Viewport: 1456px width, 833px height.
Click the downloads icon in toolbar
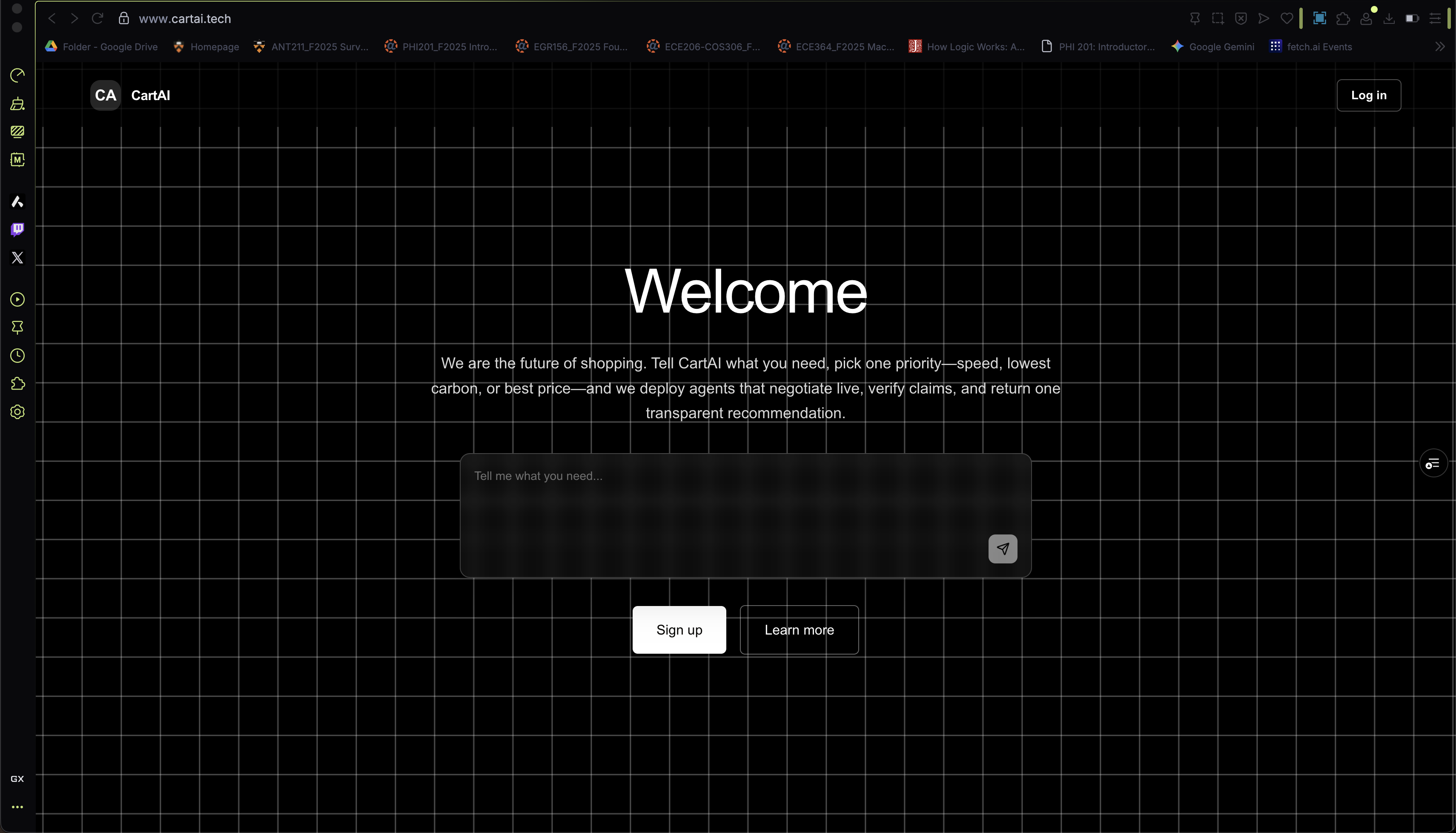pos(1388,18)
